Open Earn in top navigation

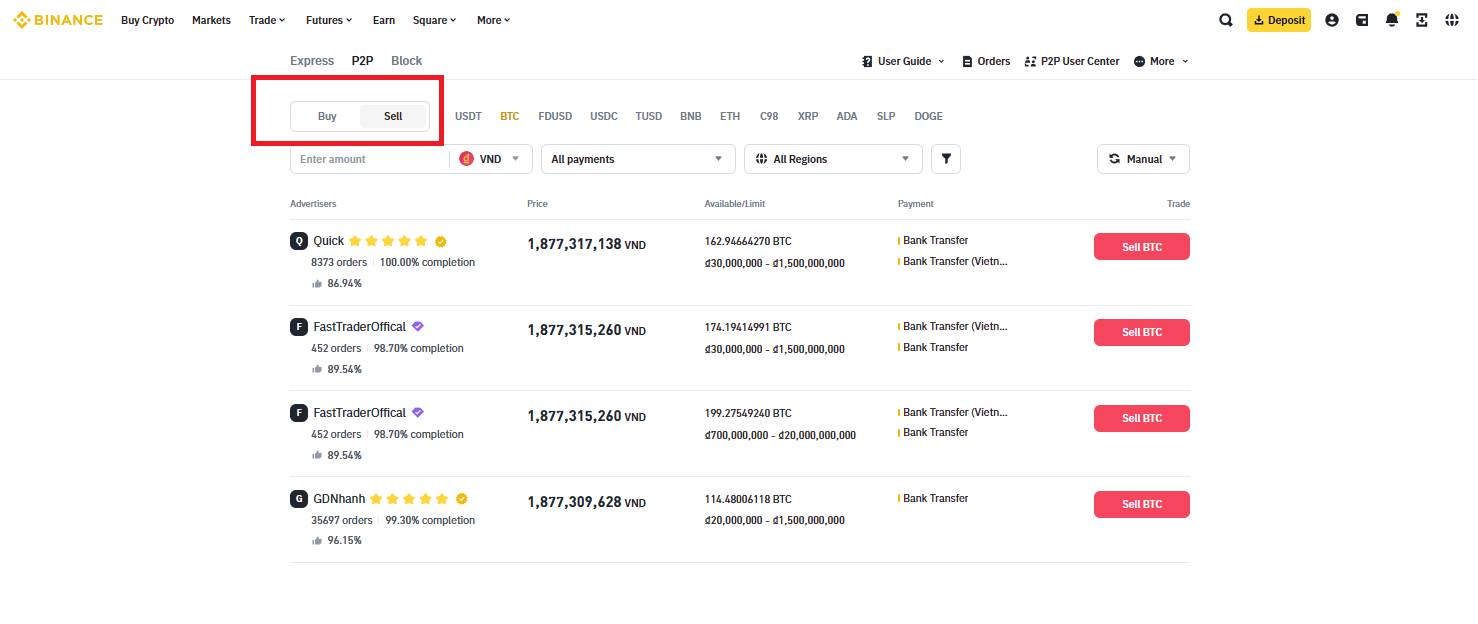pyautogui.click(x=383, y=20)
